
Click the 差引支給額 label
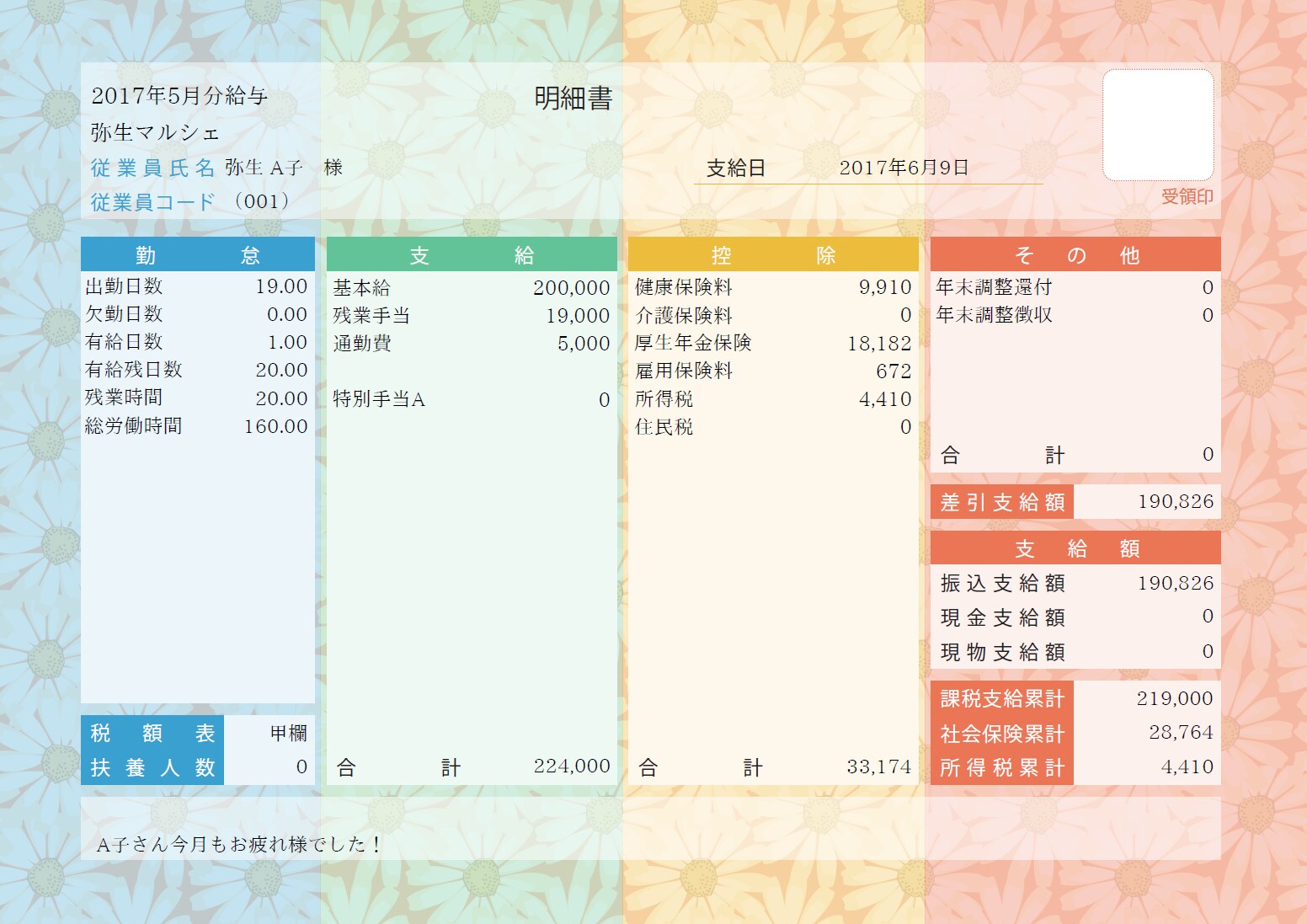(x=1002, y=503)
